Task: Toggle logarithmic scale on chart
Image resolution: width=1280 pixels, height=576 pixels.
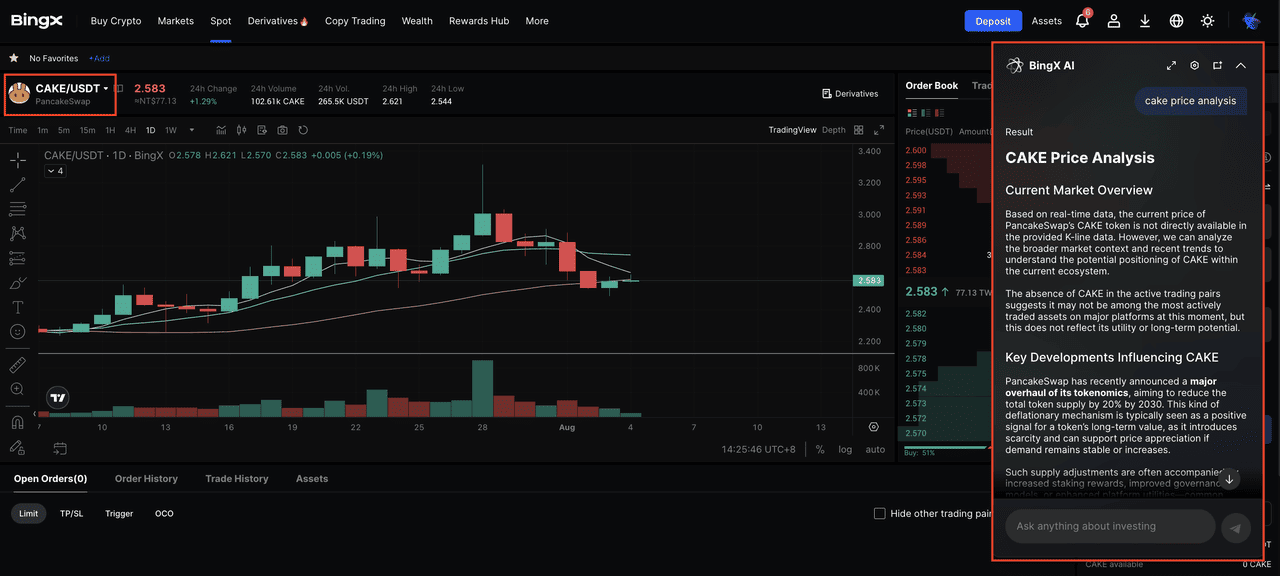Action: coord(845,450)
